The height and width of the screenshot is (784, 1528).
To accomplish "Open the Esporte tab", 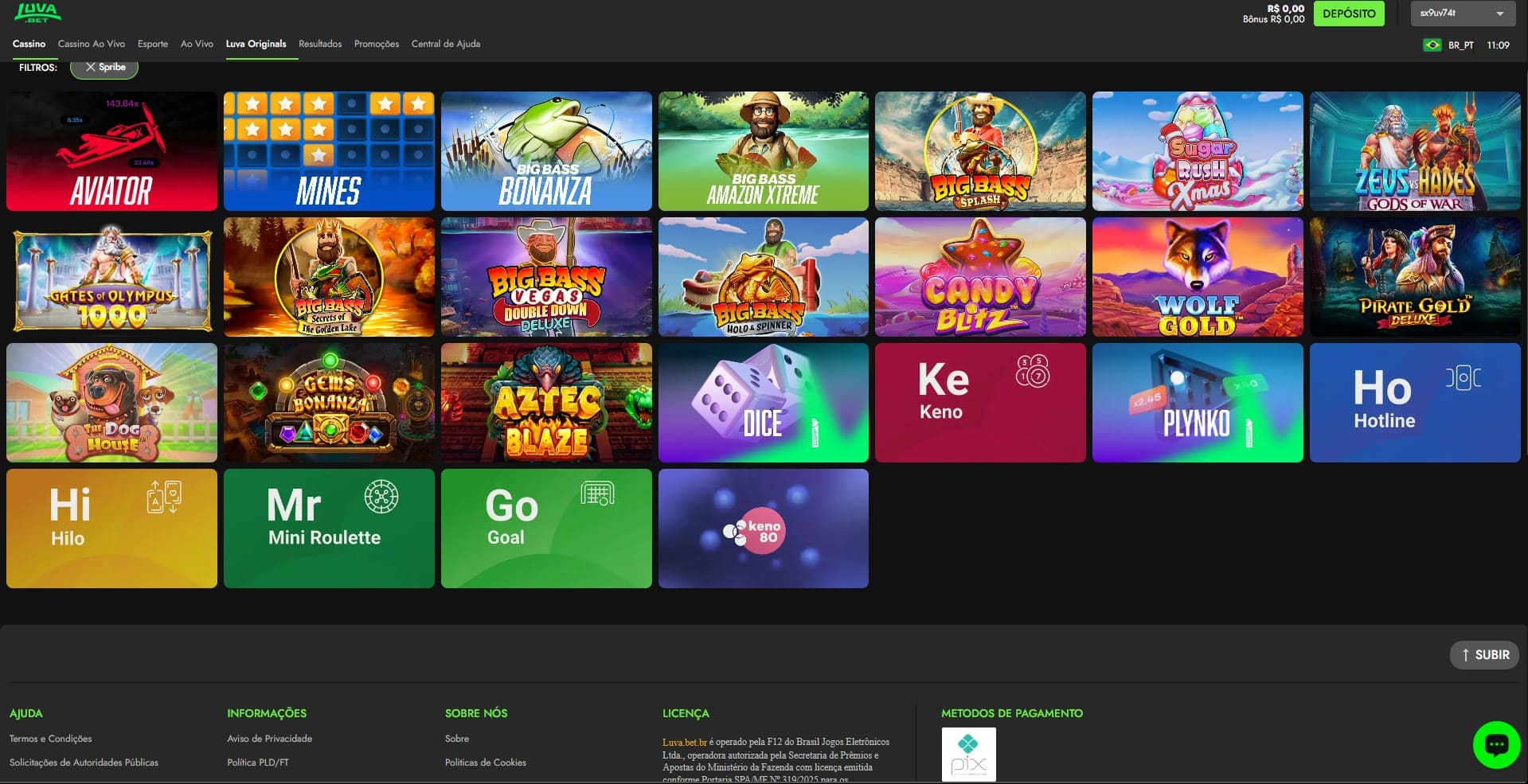I will click(153, 44).
